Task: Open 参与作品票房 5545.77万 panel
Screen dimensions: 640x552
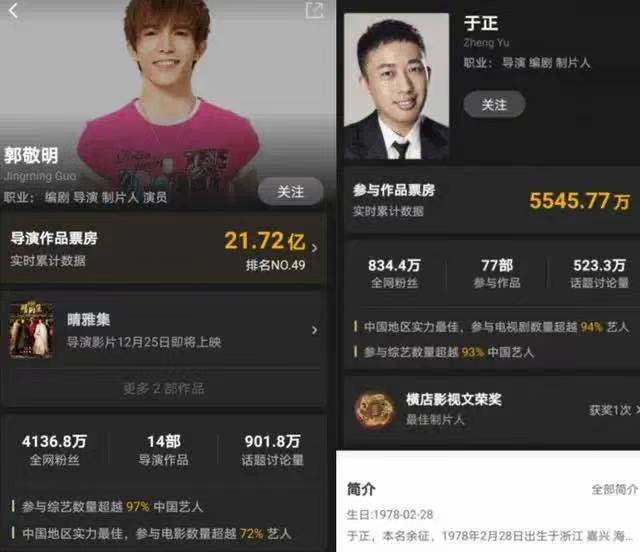Action: (492, 200)
